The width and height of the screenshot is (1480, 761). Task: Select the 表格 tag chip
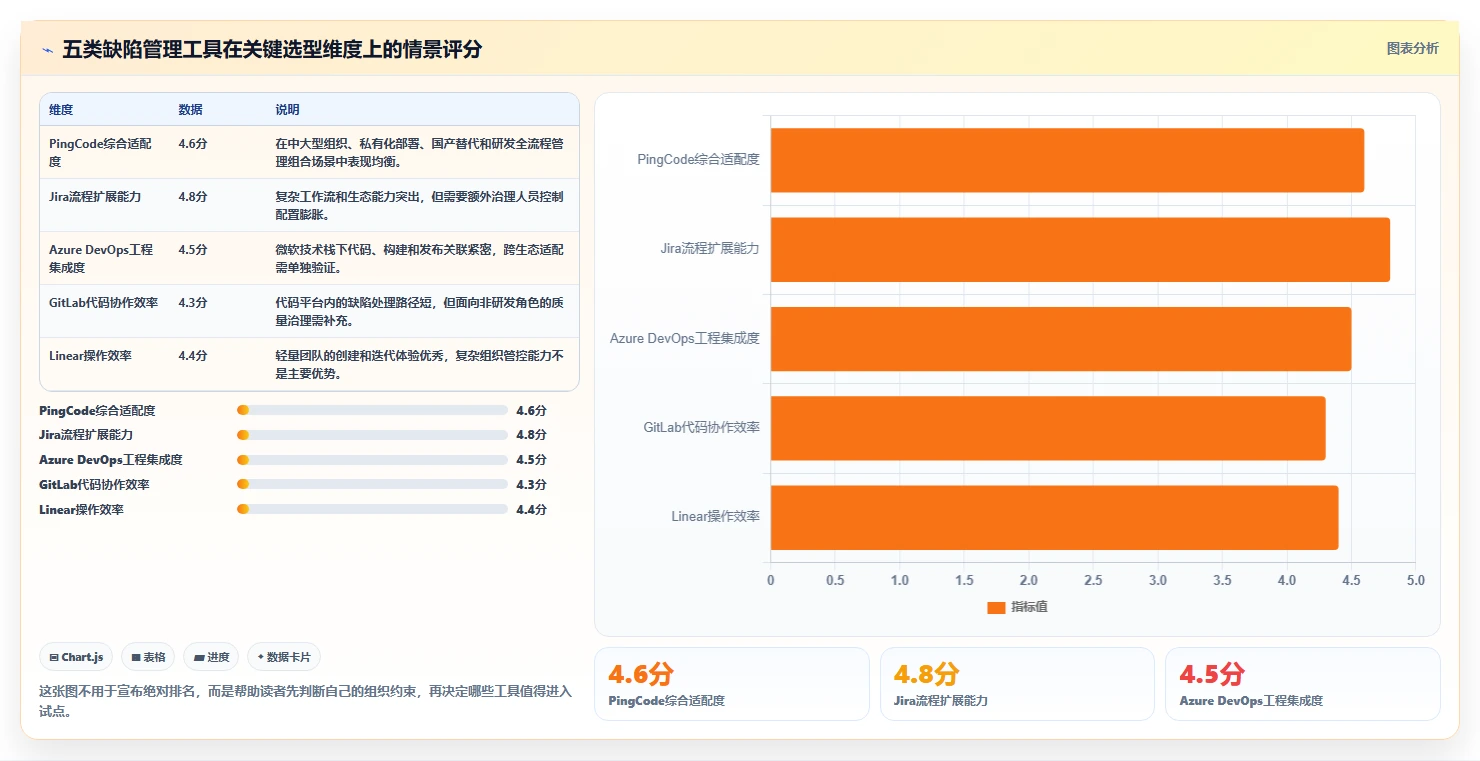pyautogui.click(x=148, y=657)
